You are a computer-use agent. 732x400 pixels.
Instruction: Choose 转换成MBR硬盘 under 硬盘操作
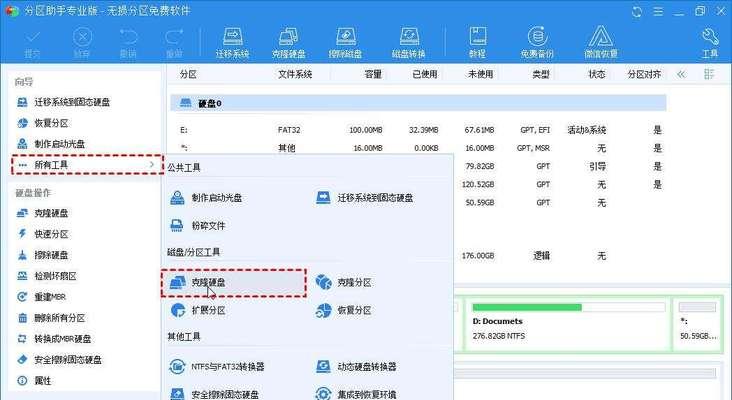[x=54, y=339]
